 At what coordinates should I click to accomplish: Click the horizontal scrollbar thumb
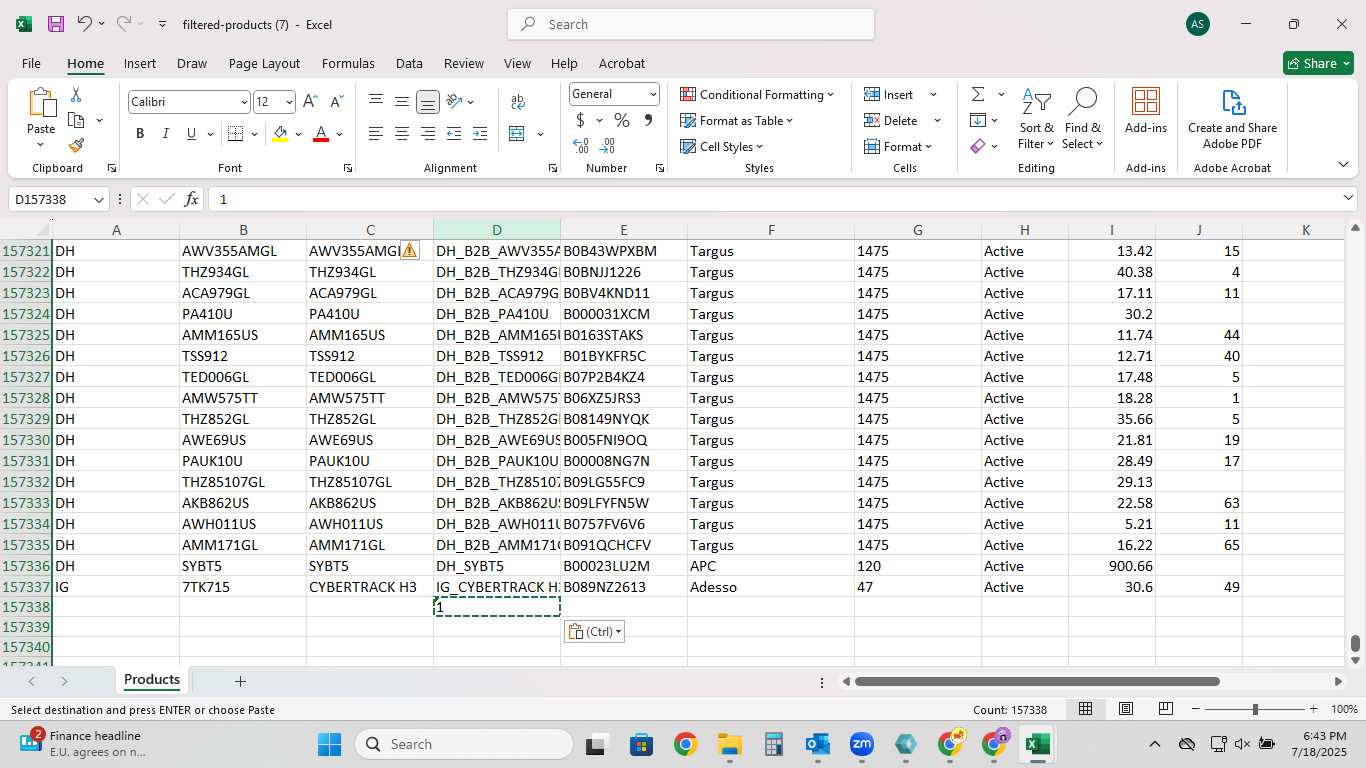1037,682
